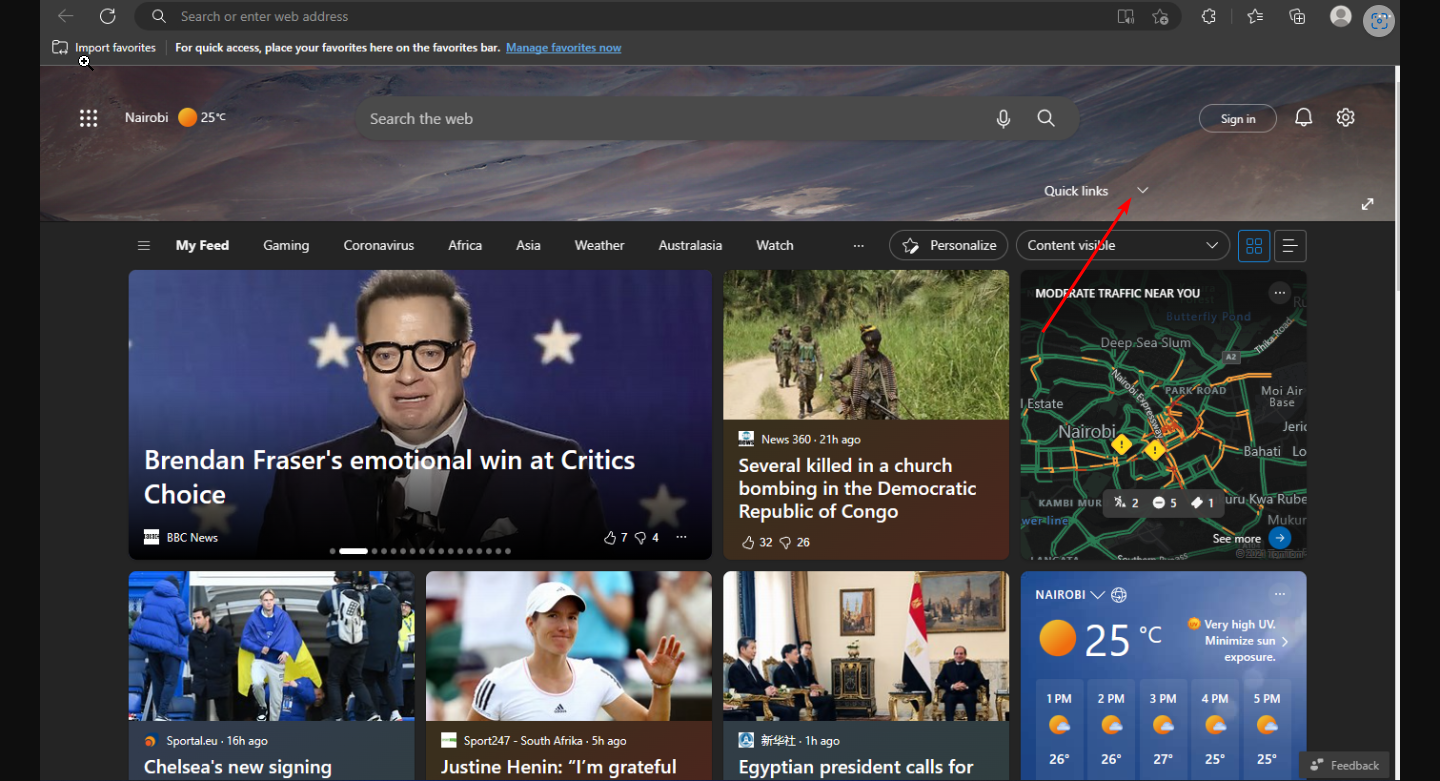
Task: Click the Personalize button
Action: [949, 246]
